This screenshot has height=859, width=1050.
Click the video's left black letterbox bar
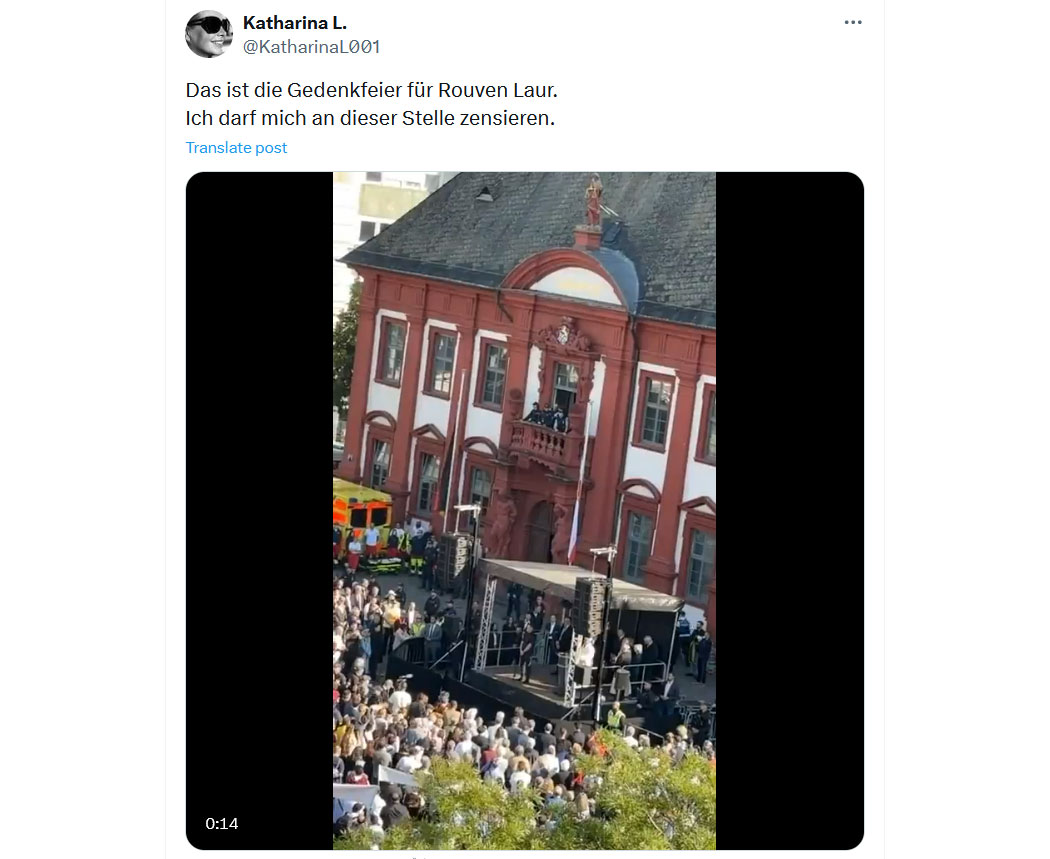(x=259, y=511)
